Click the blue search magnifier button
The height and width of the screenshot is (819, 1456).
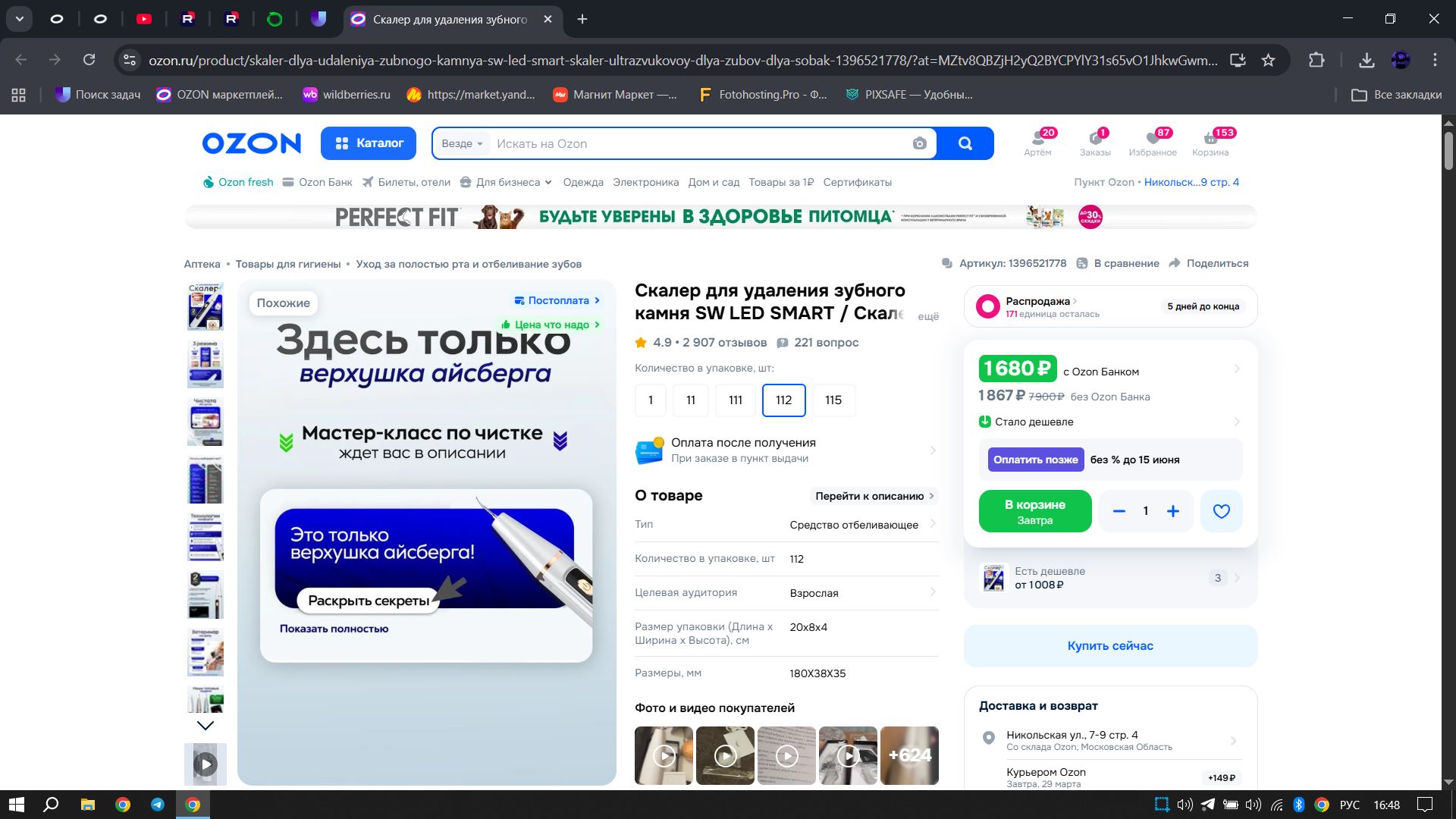coord(965,143)
